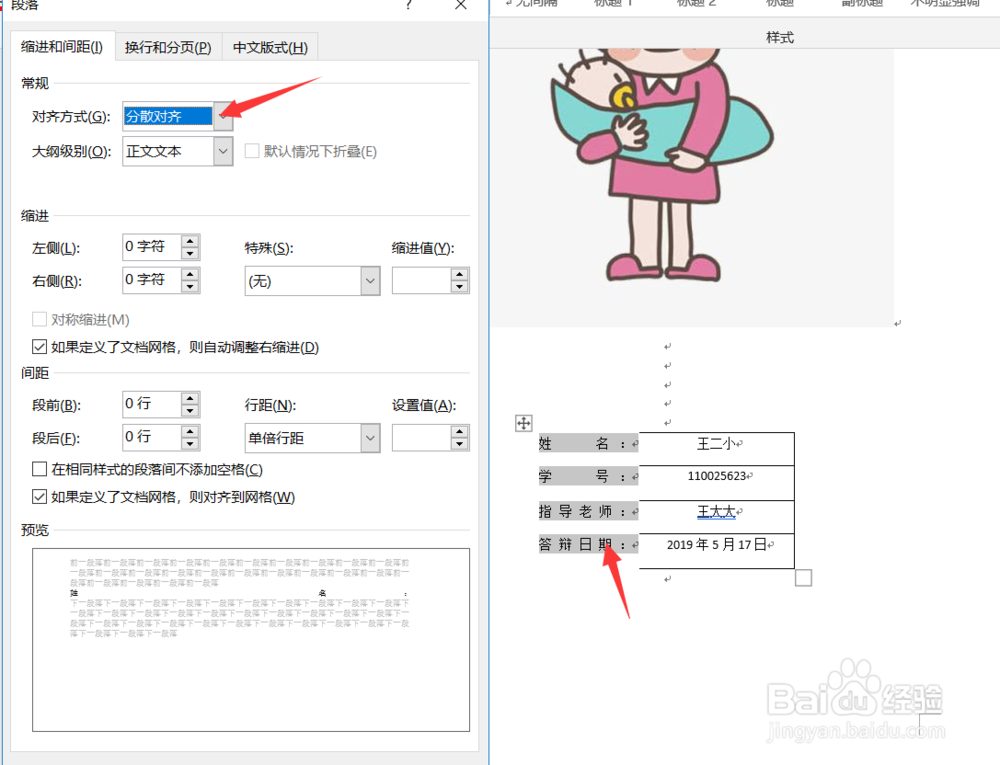The width and height of the screenshot is (1000, 765).
Task: Click the 王太太 cell
Action: 717,517
